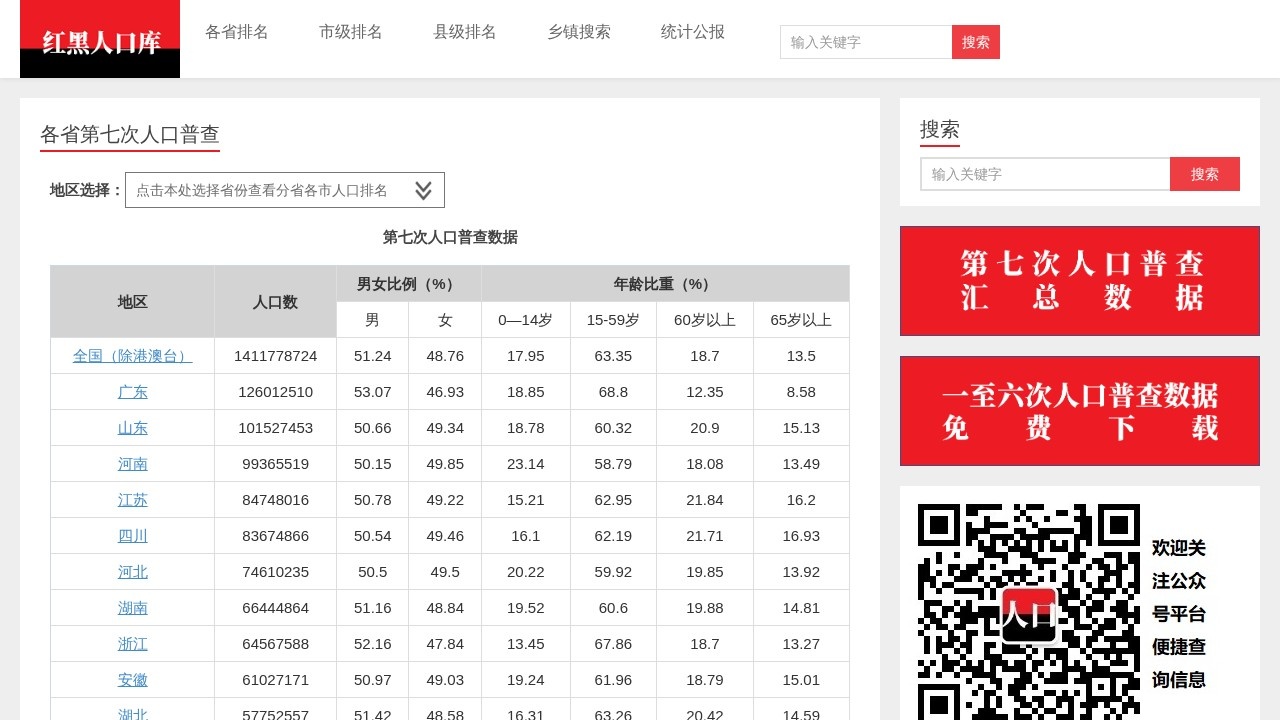The height and width of the screenshot is (720, 1280).
Task: Open the 一至六次人口普查数据免费下载 banner
Action: coord(1079,410)
